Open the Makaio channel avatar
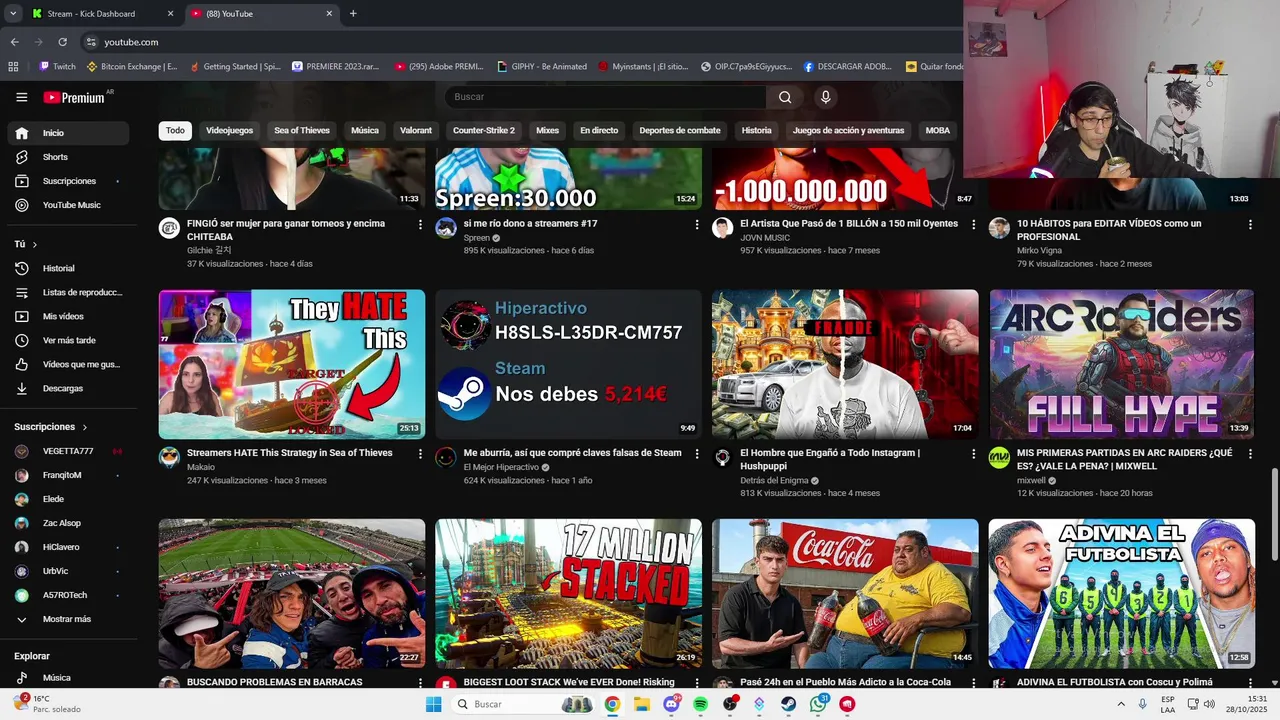 click(x=169, y=457)
